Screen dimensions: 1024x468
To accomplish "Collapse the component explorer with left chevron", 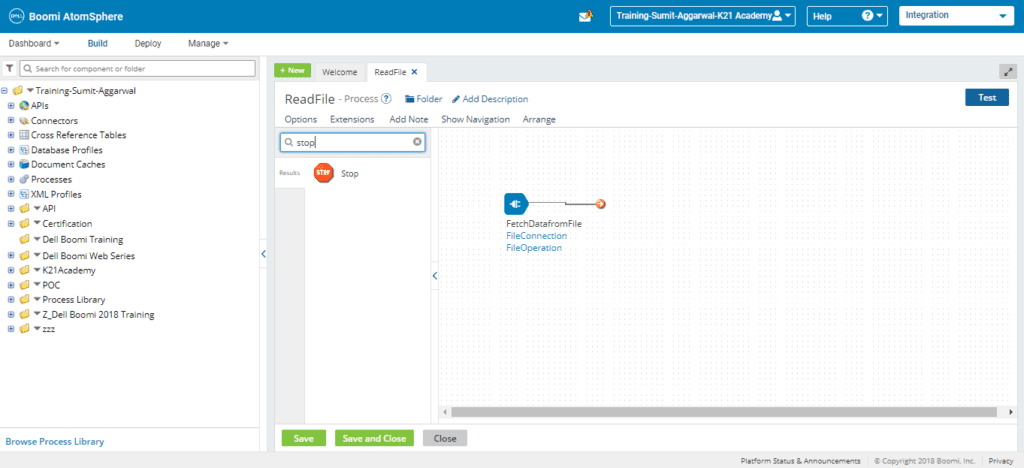I will tap(263, 254).
